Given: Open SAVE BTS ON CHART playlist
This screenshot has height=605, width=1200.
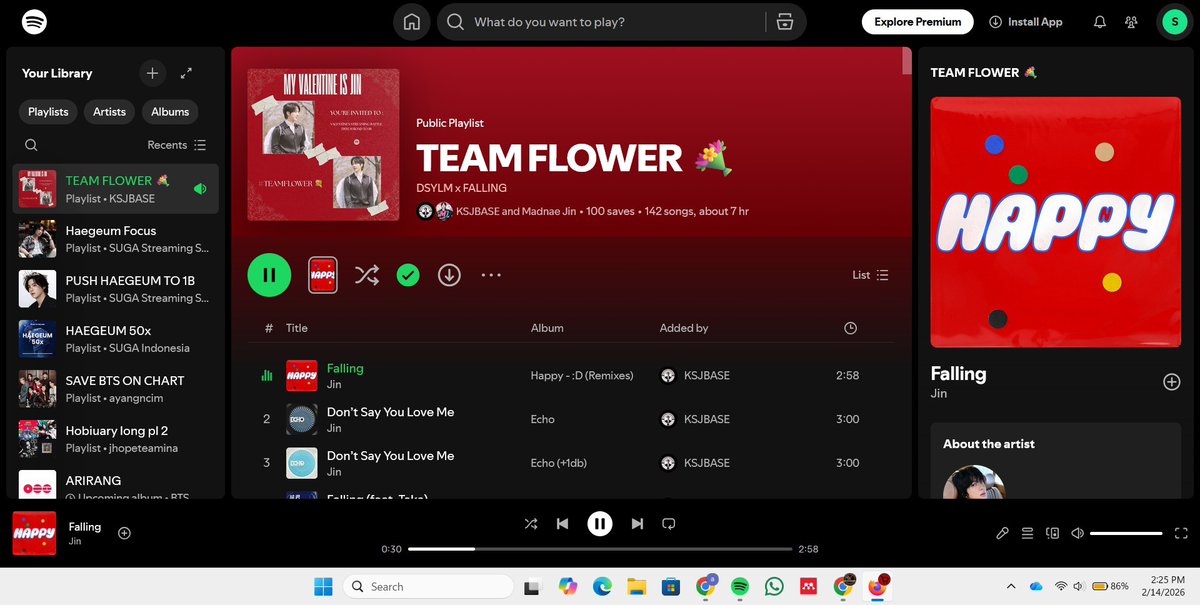Looking at the screenshot, I should coord(116,389).
